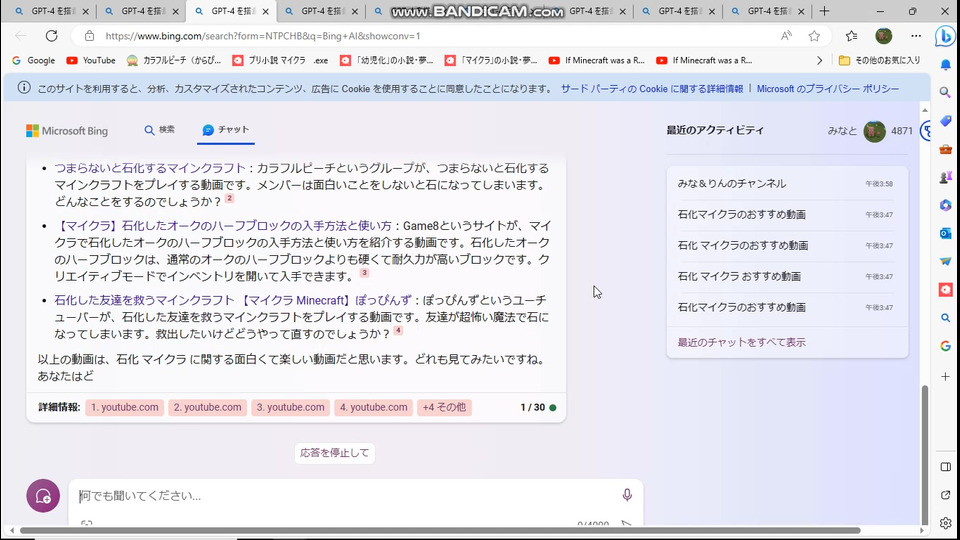Open the サード パーティの Cookie に関する詳細情報 link
960x540 pixels.
pos(651,89)
